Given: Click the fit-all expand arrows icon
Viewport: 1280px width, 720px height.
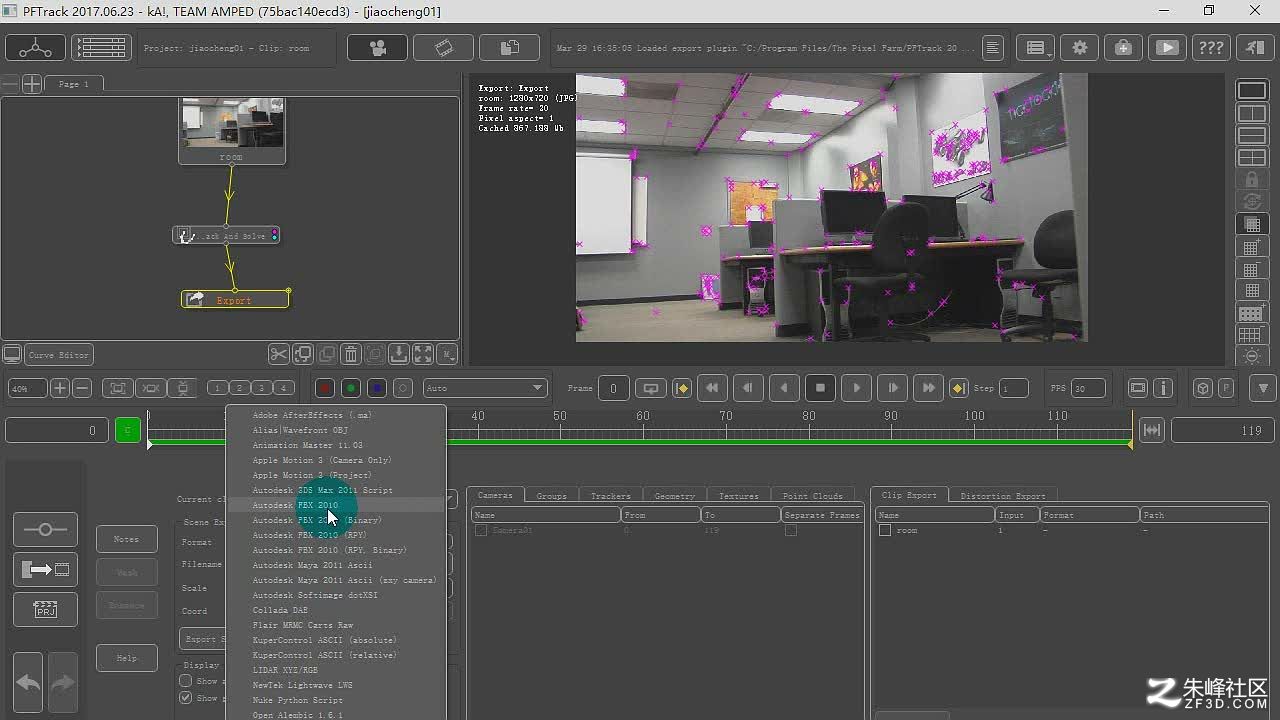Looking at the screenshot, I should [423, 354].
